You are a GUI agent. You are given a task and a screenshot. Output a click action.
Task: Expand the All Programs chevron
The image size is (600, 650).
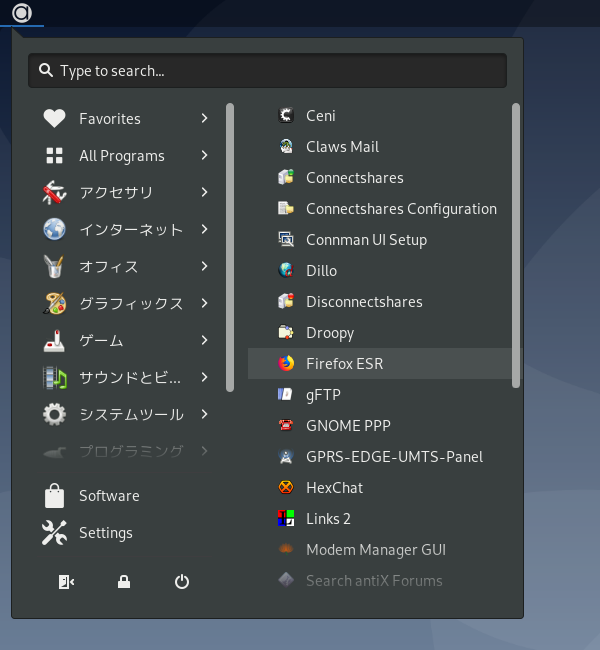(204, 155)
